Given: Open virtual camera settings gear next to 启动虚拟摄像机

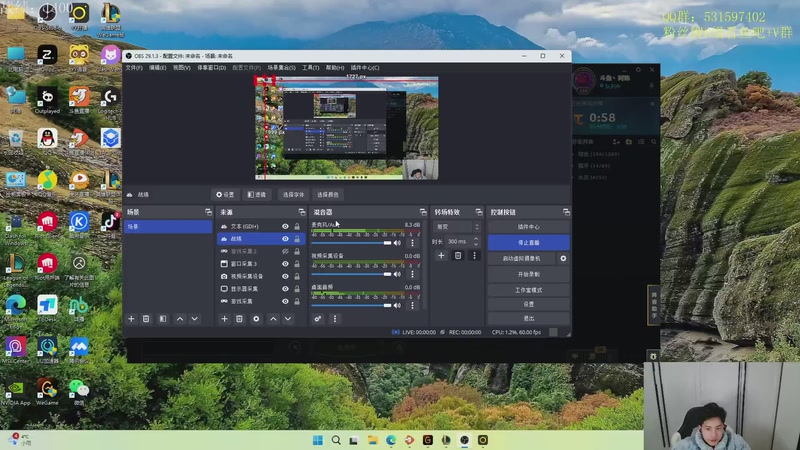Looking at the screenshot, I should pos(563,258).
